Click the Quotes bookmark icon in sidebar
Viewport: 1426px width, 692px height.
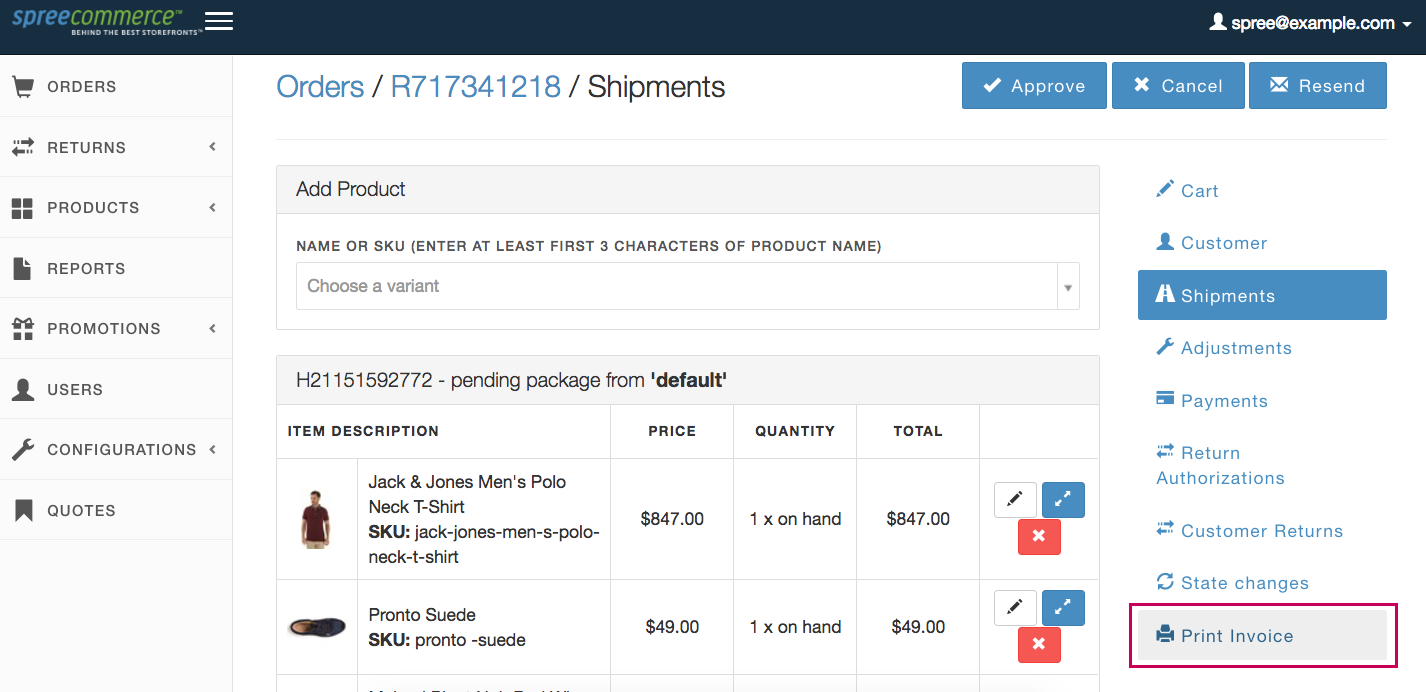pos(22,510)
